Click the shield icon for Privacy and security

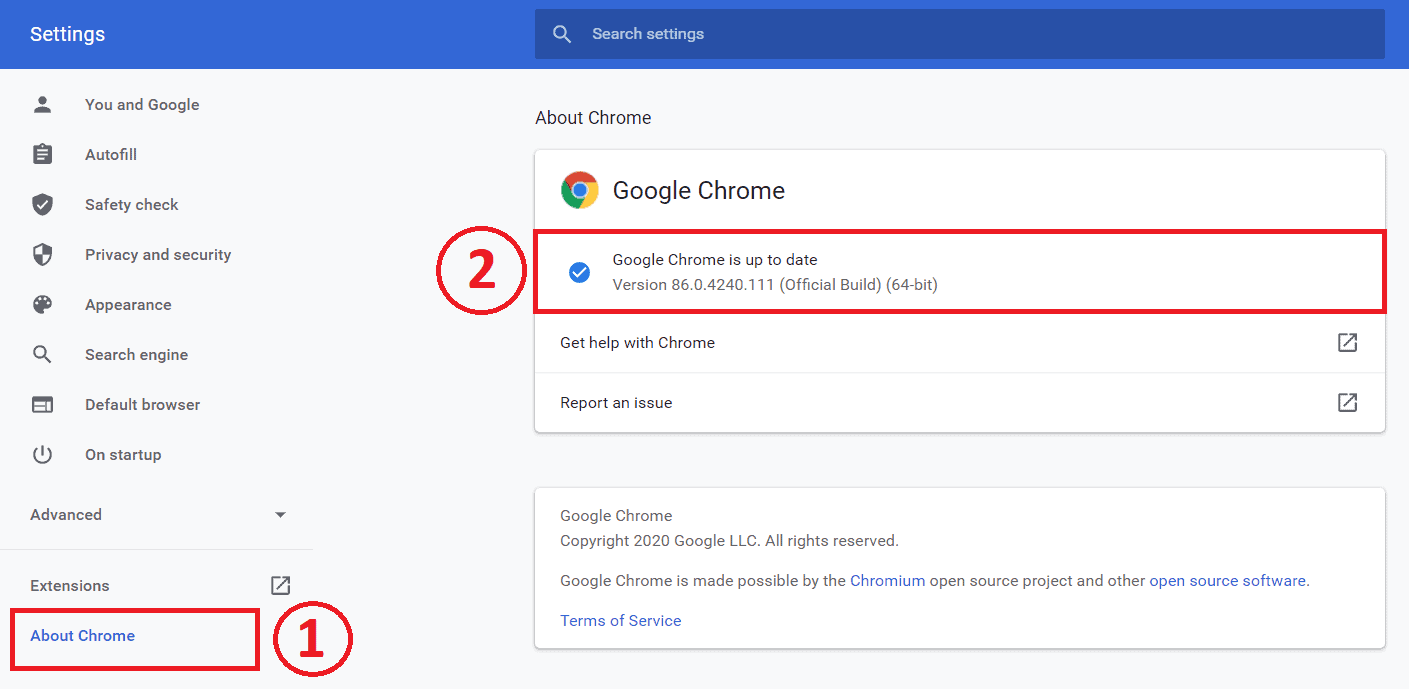(42, 254)
